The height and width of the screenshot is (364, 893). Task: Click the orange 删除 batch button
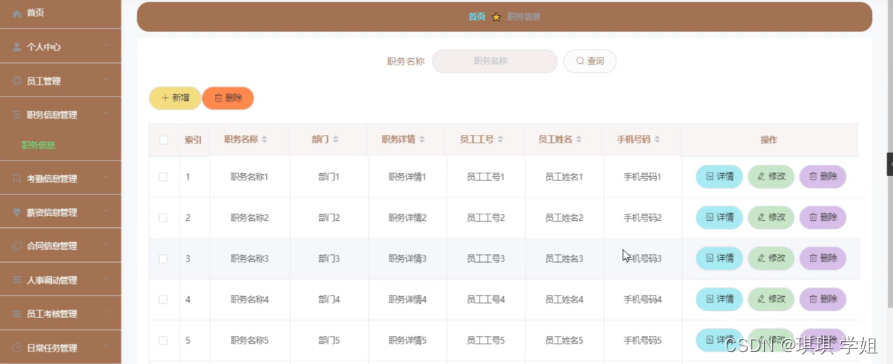(x=228, y=98)
